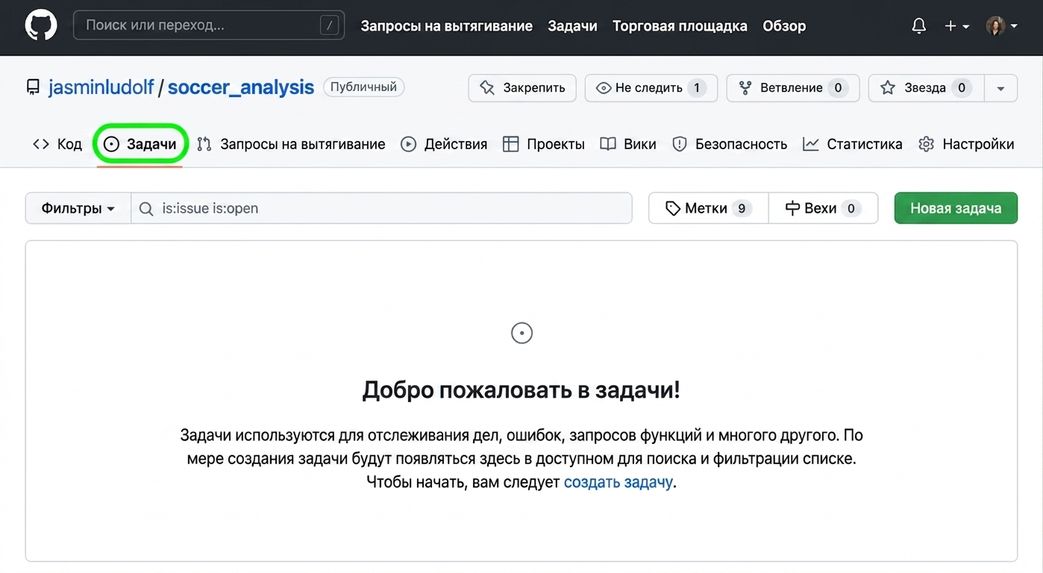Open Торговая площадка in top navigation
Screen dimensions: 1043x573
[x=680, y=26]
